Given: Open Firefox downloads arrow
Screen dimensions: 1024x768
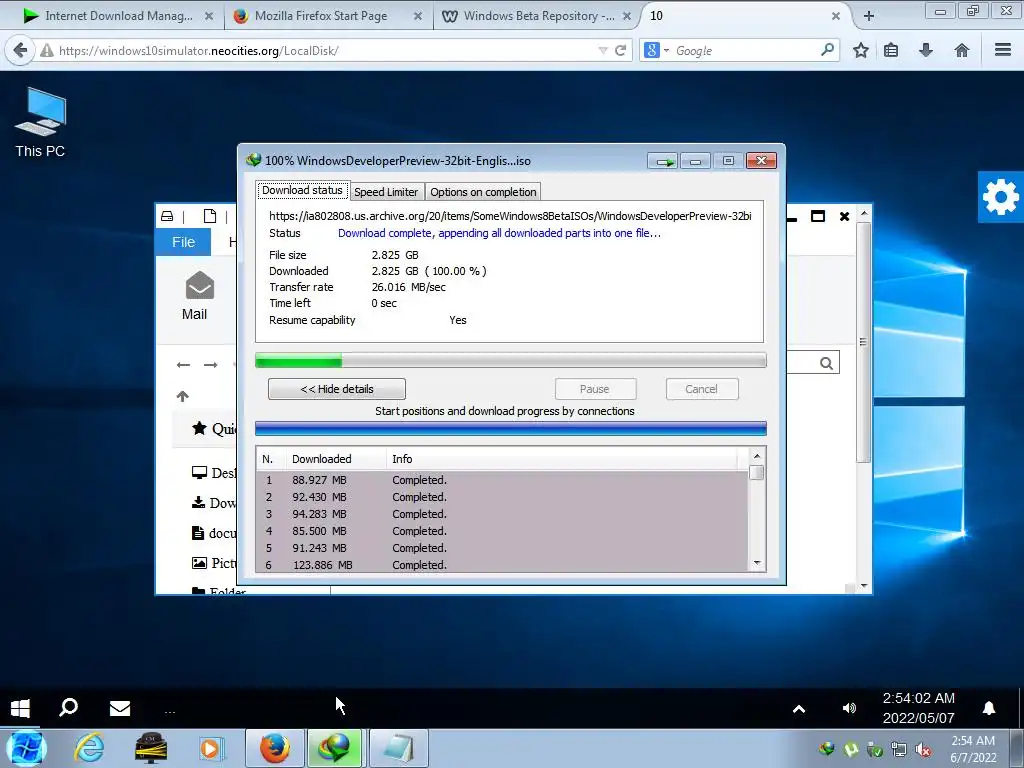Looking at the screenshot, I should pyautogui.click(x=925, y=50).
